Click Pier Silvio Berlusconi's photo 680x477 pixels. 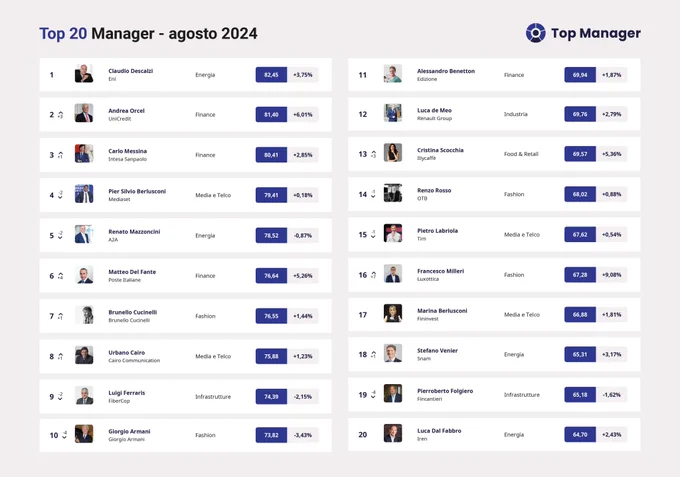coord(84,194)
